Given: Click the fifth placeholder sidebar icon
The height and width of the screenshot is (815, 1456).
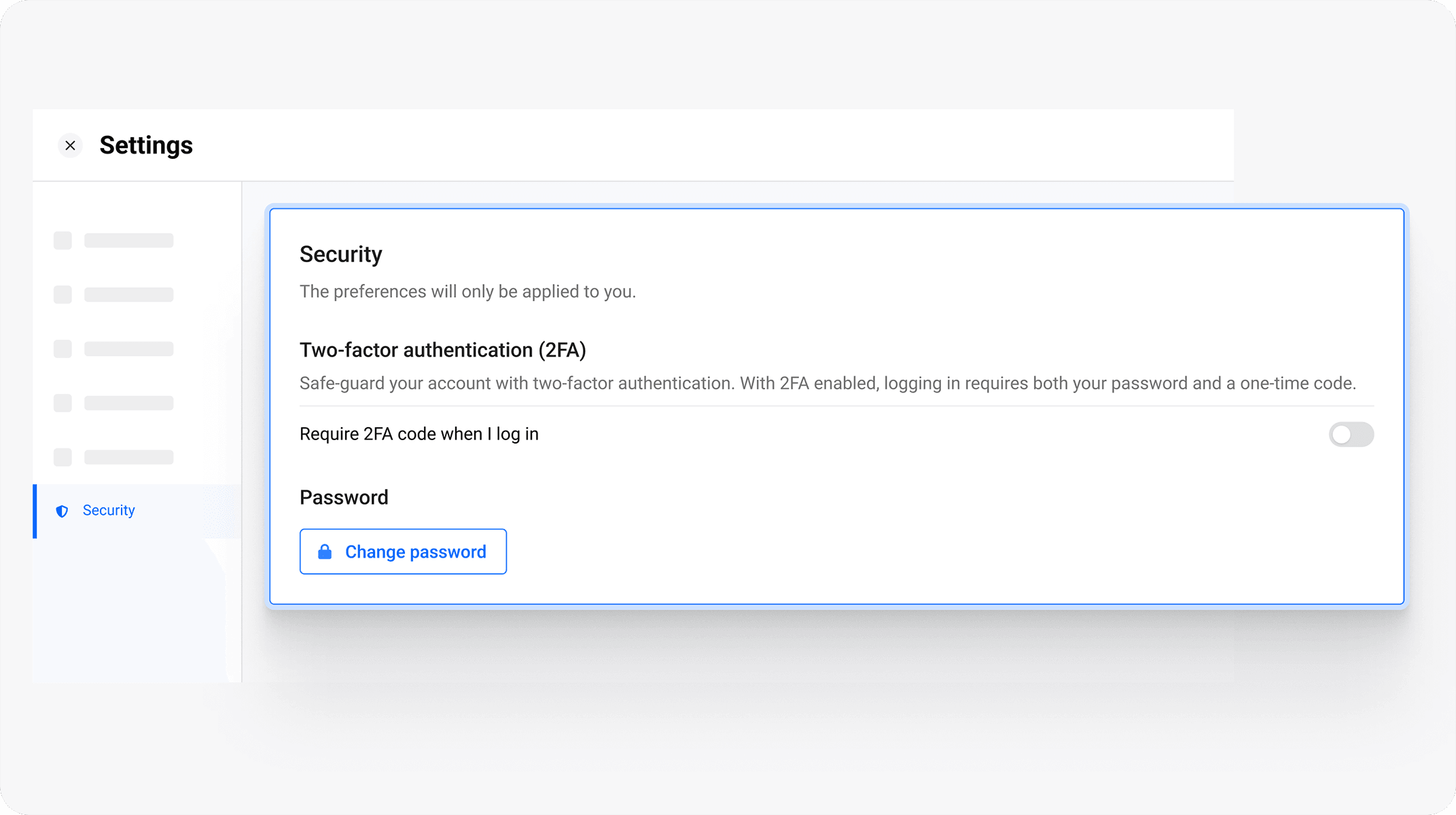Looking at the screenshot, I should tap(63, 457).
